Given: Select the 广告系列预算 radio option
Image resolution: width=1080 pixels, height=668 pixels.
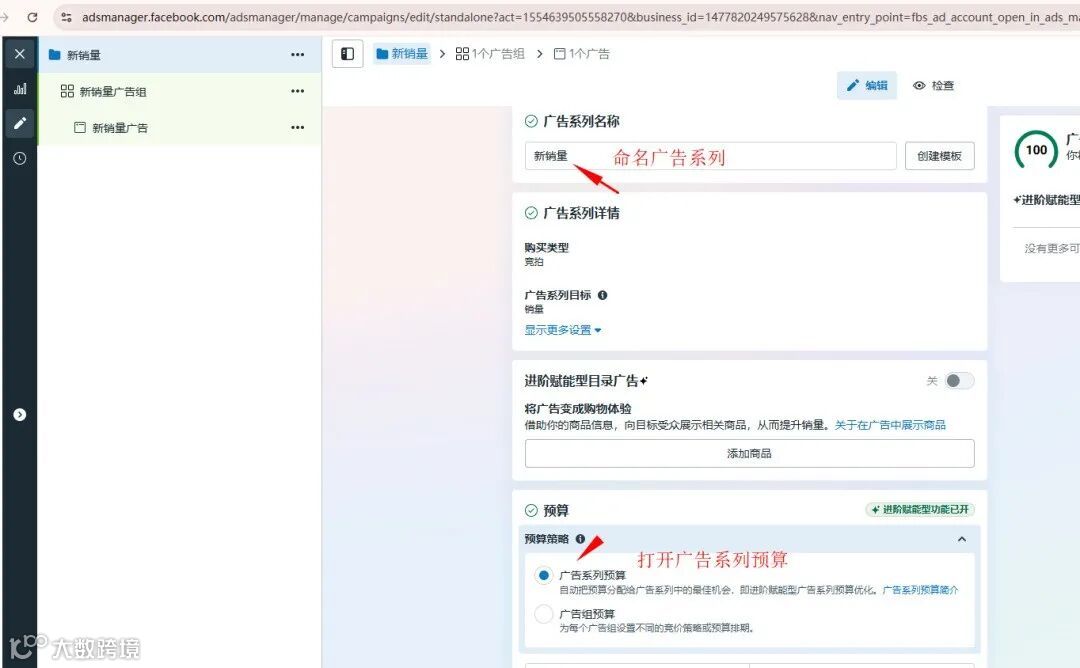Looking at the screenshot, I should click(543, 575).
